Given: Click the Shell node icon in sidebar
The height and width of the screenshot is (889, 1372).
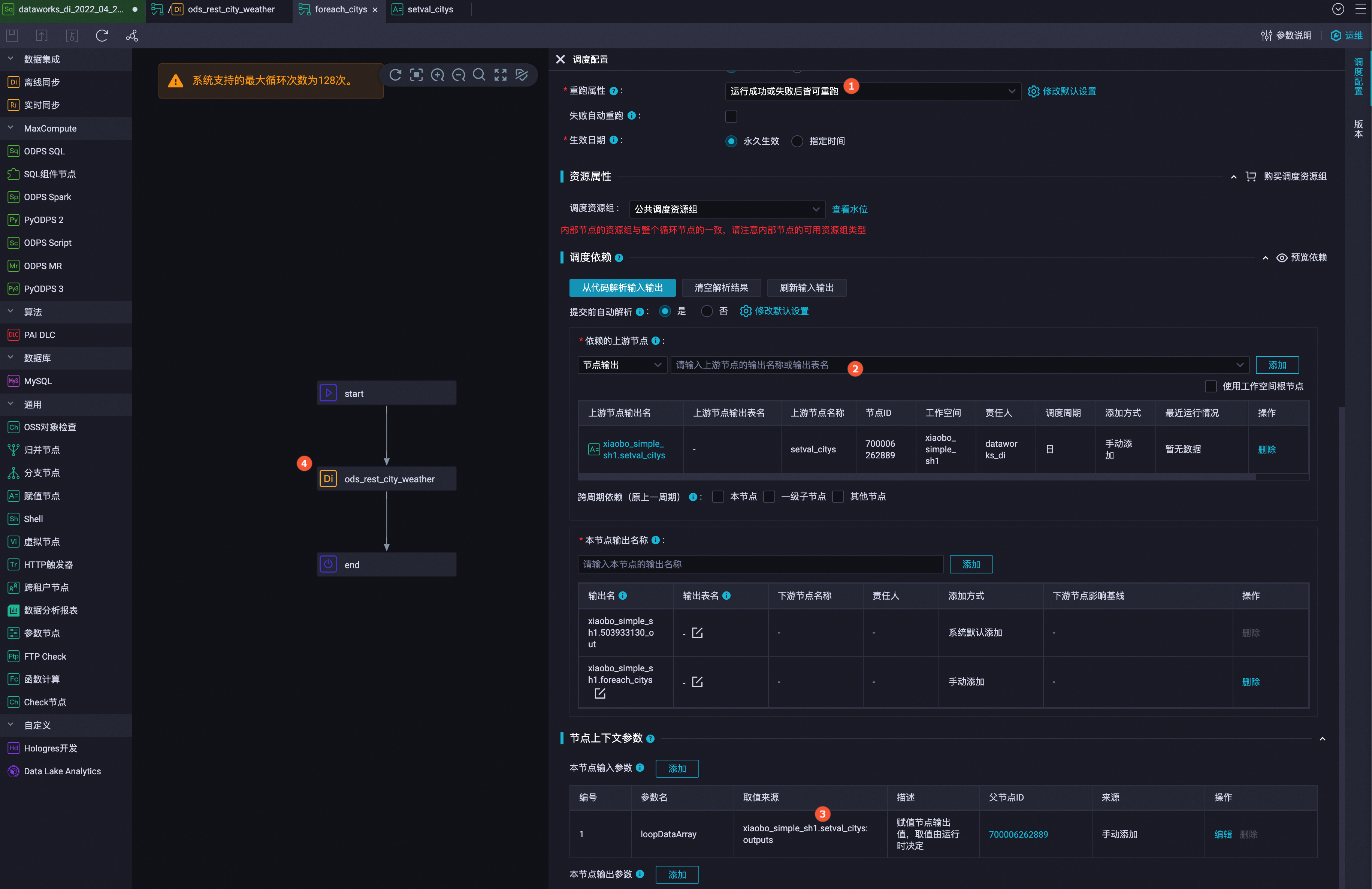Looking at the screenshot, I should 13,519.
